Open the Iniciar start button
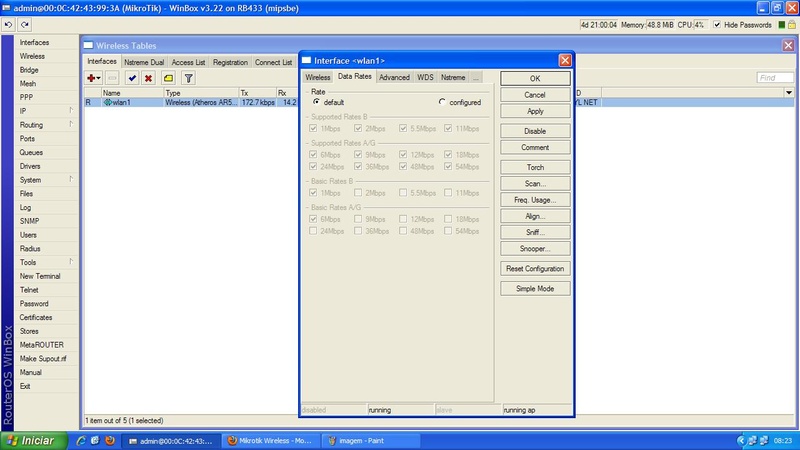 click(x=34, y=440)
